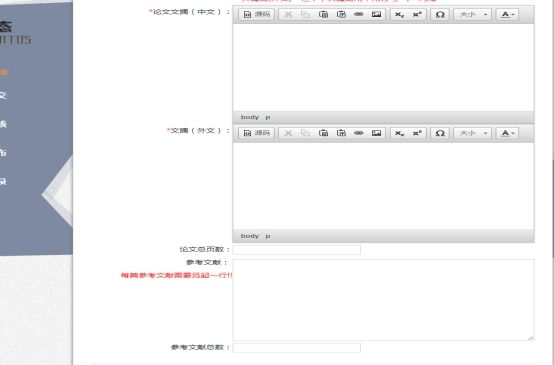Viewport: 554px width, 365px height.
Task: Open font size dropdown in Chinese abstract editor
Action: (473, 14)
